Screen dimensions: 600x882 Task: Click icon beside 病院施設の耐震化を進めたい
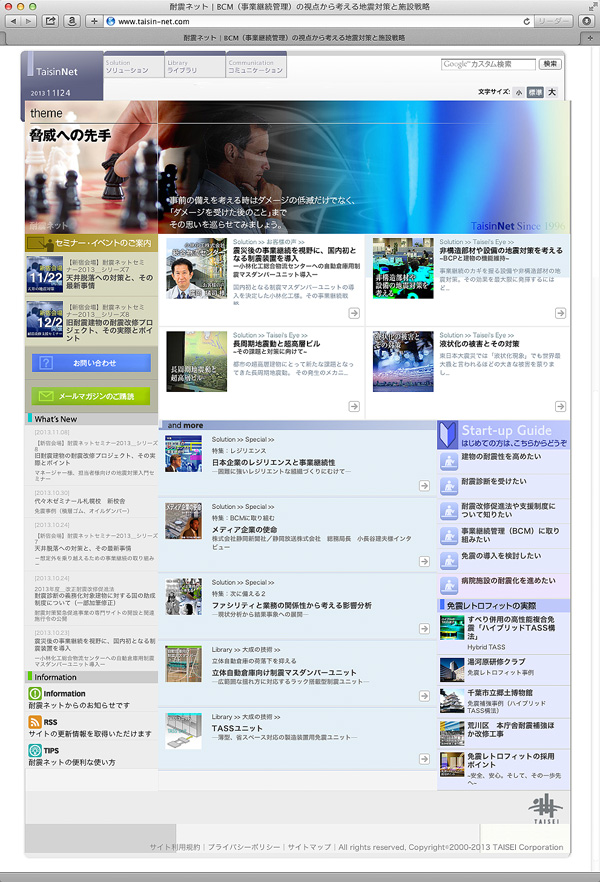coord(449,585)
